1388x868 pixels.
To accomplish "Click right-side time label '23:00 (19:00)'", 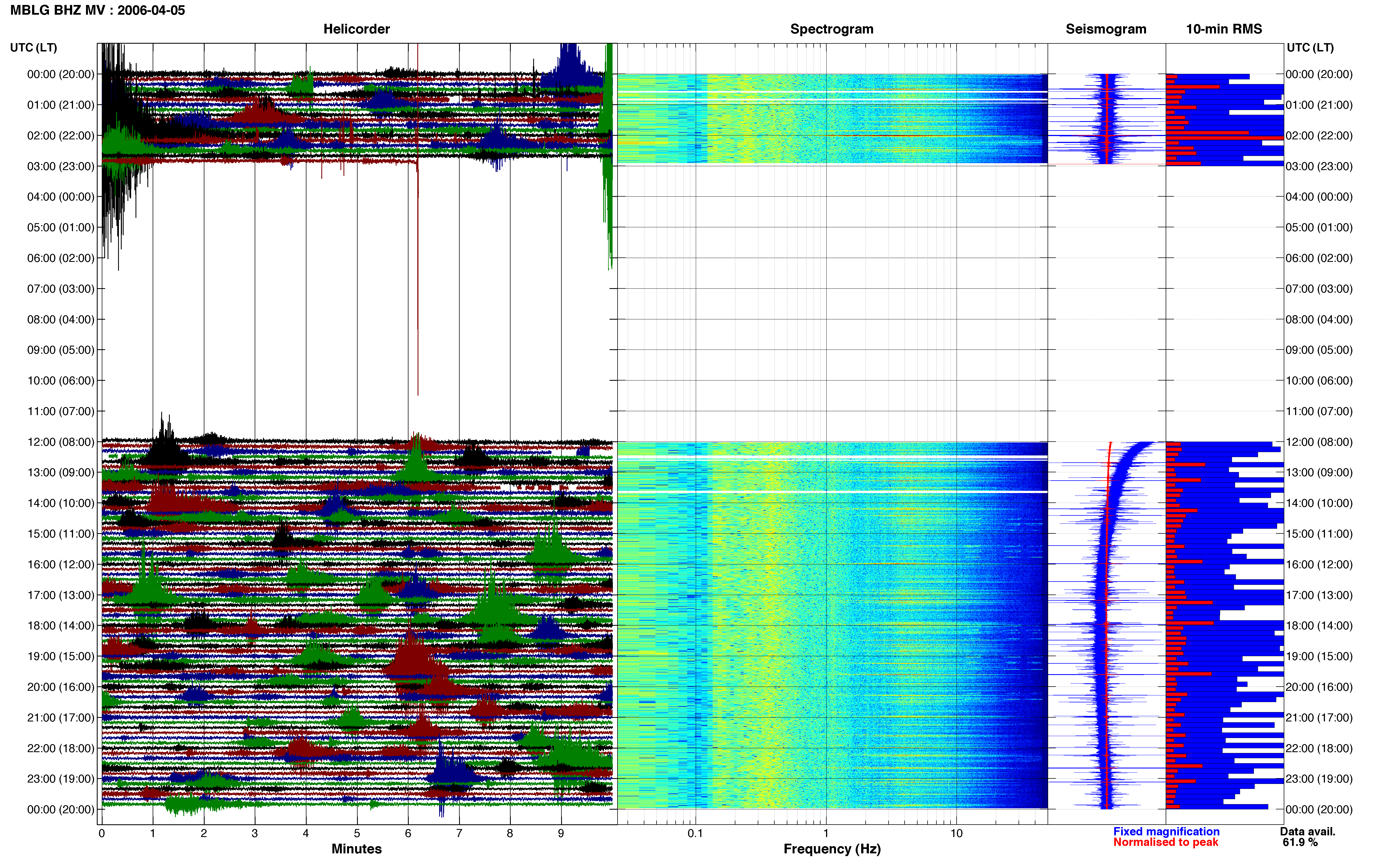I will (x=1319, y=779).
